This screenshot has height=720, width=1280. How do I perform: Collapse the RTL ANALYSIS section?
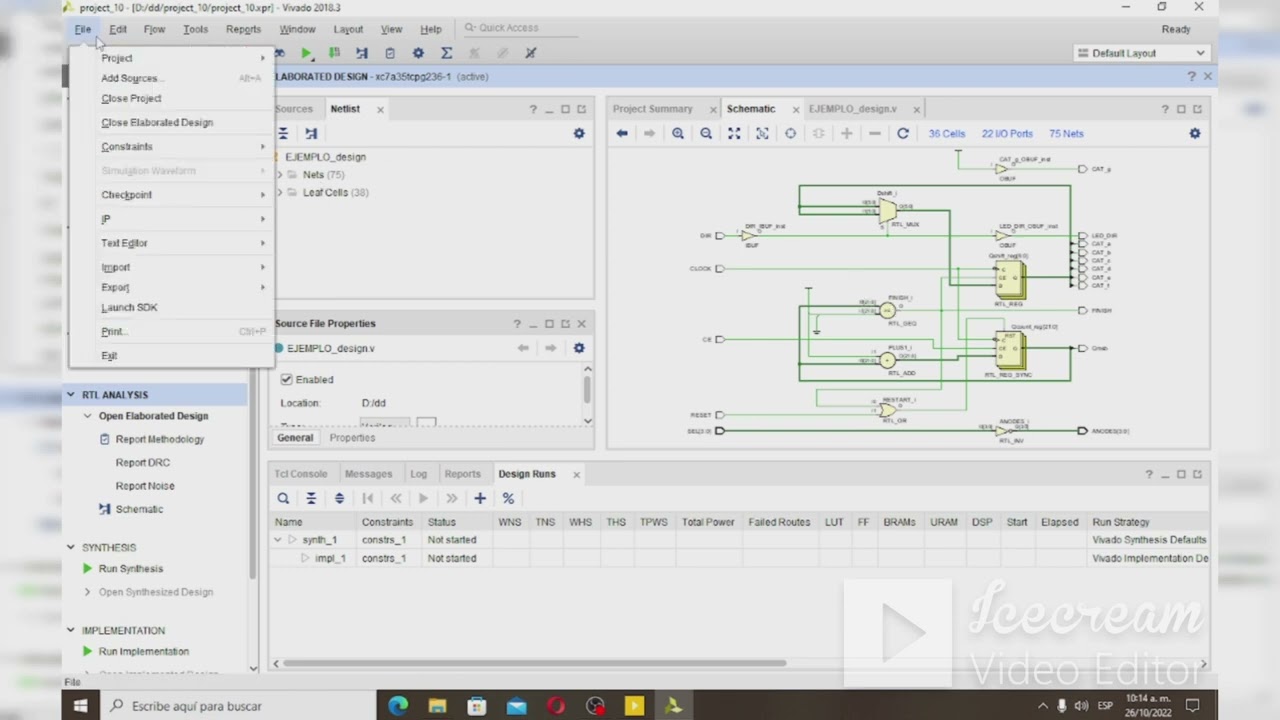[x=71, y=395]
